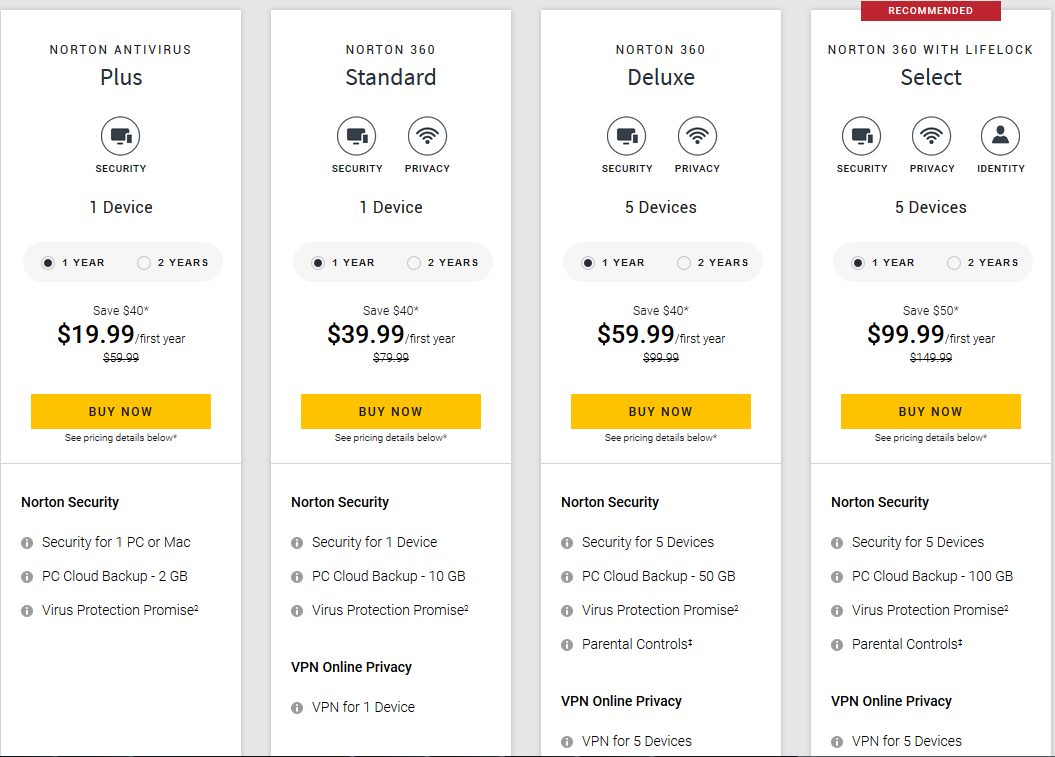Open info icon for Parental Controls in Deluxe

[567, 645]
